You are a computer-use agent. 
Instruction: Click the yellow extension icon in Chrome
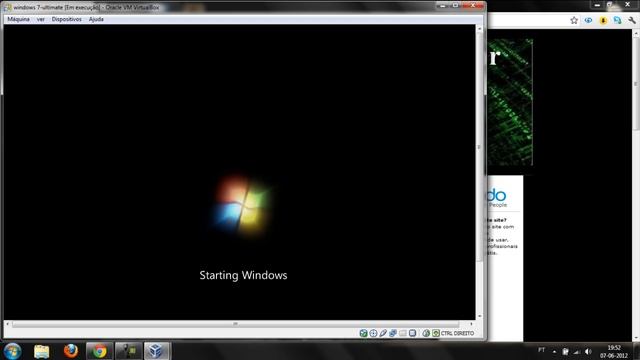click(x=603, y=20)
